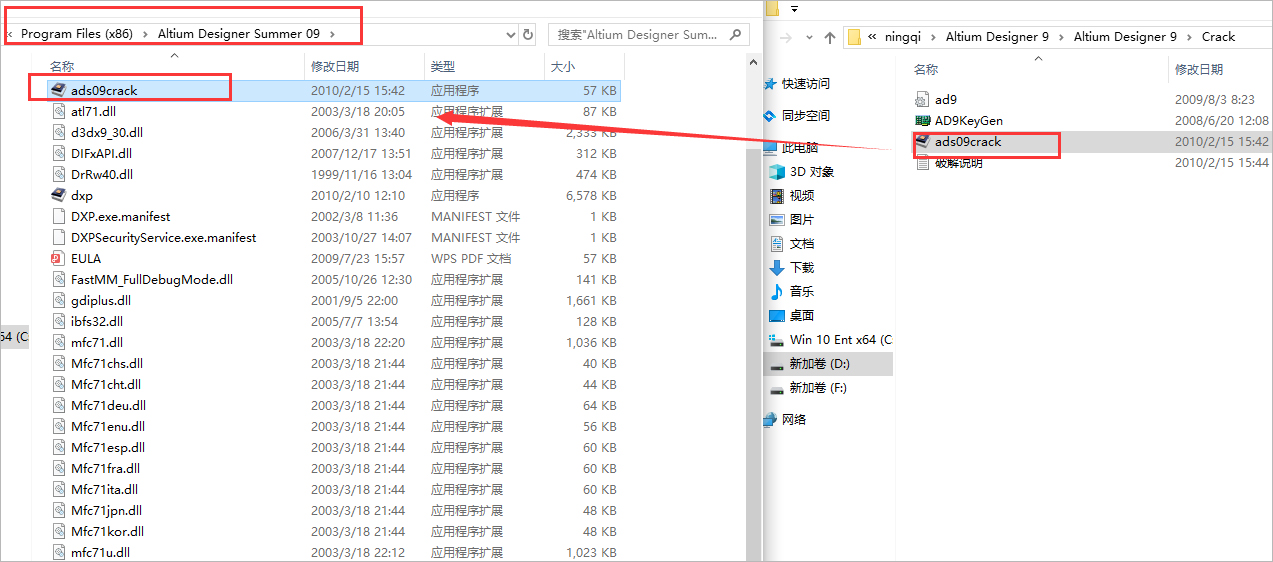This screenshot has height=562, width=1273.
Task: Select d3dx9_30.dll file icon
Action: click(59, 132)
